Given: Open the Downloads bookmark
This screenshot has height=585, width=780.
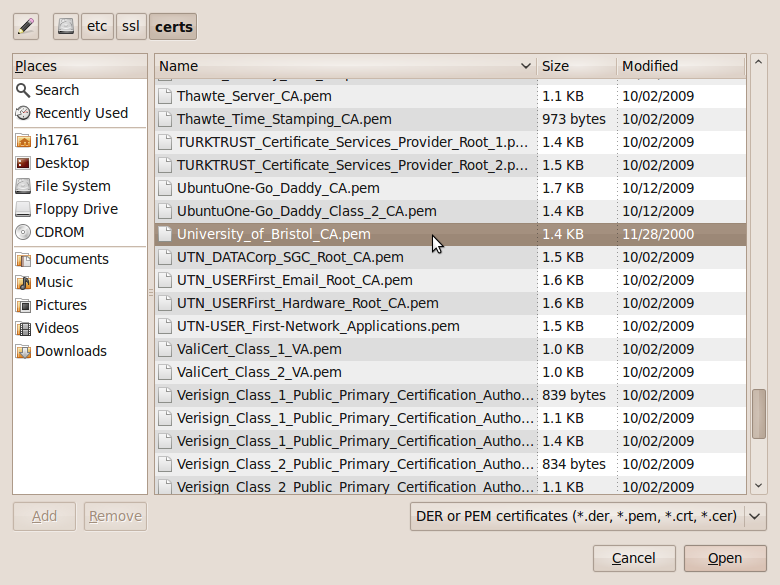Looking at the screenshot, I should 80,351.
